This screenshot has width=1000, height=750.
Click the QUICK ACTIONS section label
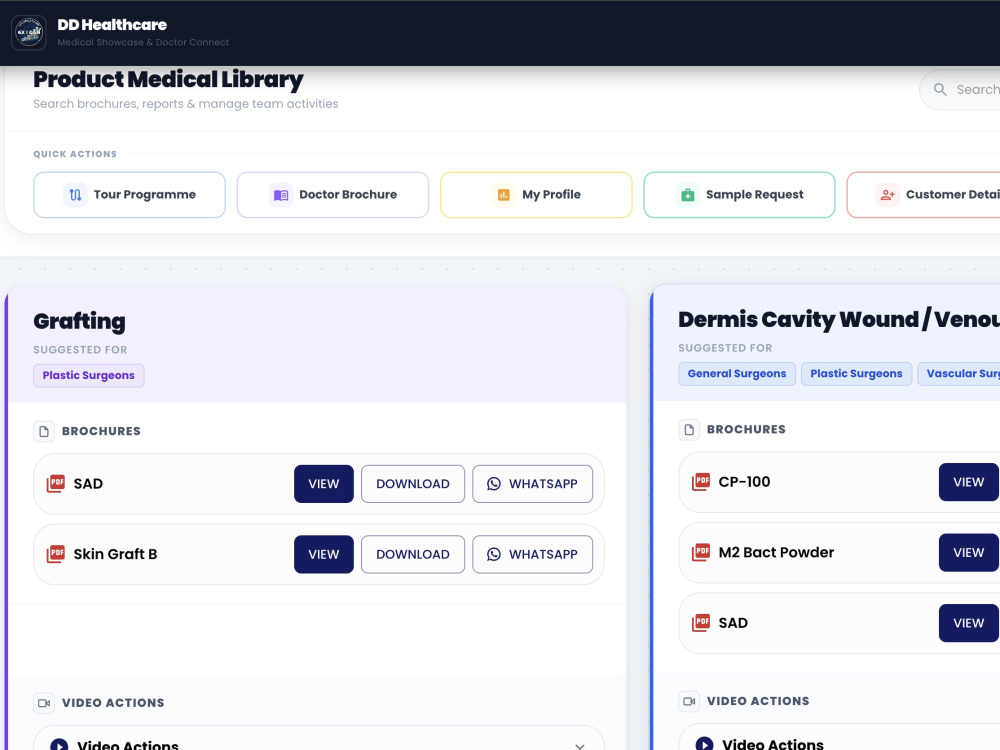pyautogui.click(x=75, y=154)
